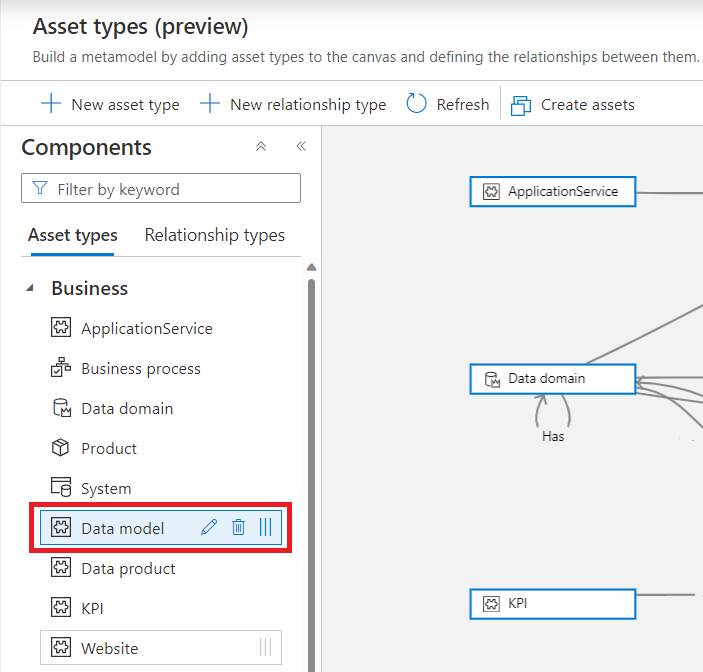Click the drag handle on Website
703x672 pixels.
[265, 648]
